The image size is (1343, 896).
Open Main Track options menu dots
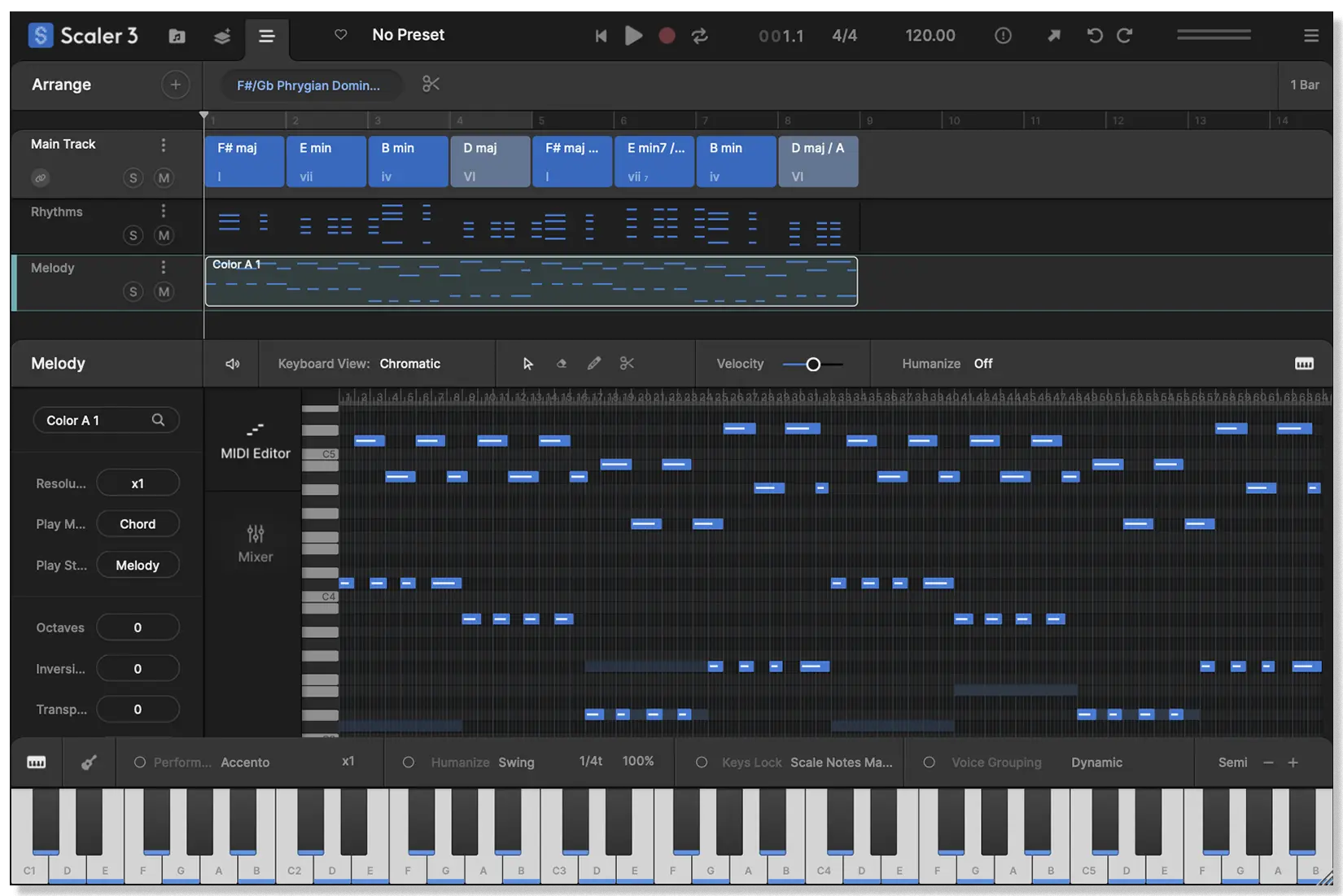(x=164, y=145)
